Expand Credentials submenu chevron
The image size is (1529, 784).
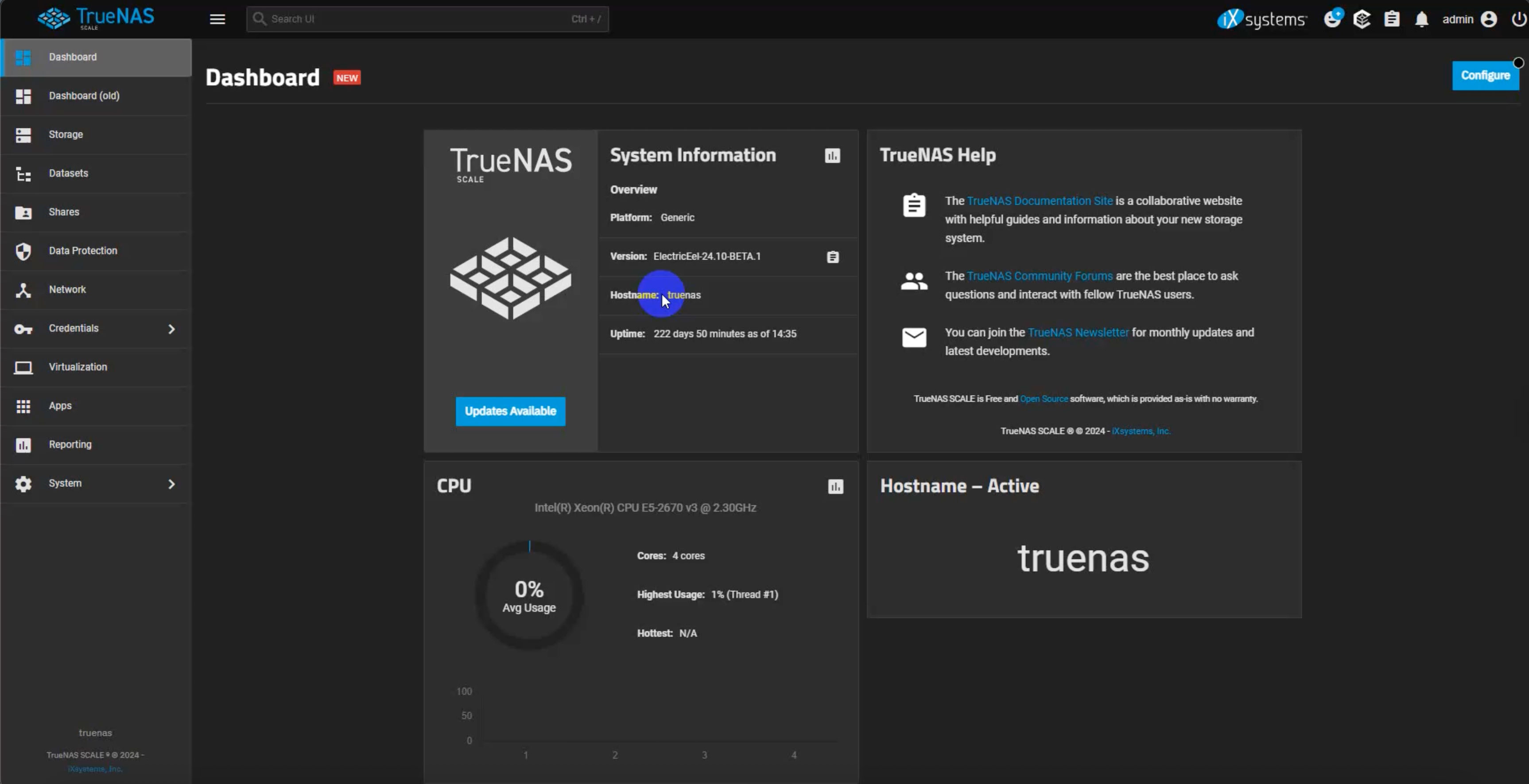171,329
